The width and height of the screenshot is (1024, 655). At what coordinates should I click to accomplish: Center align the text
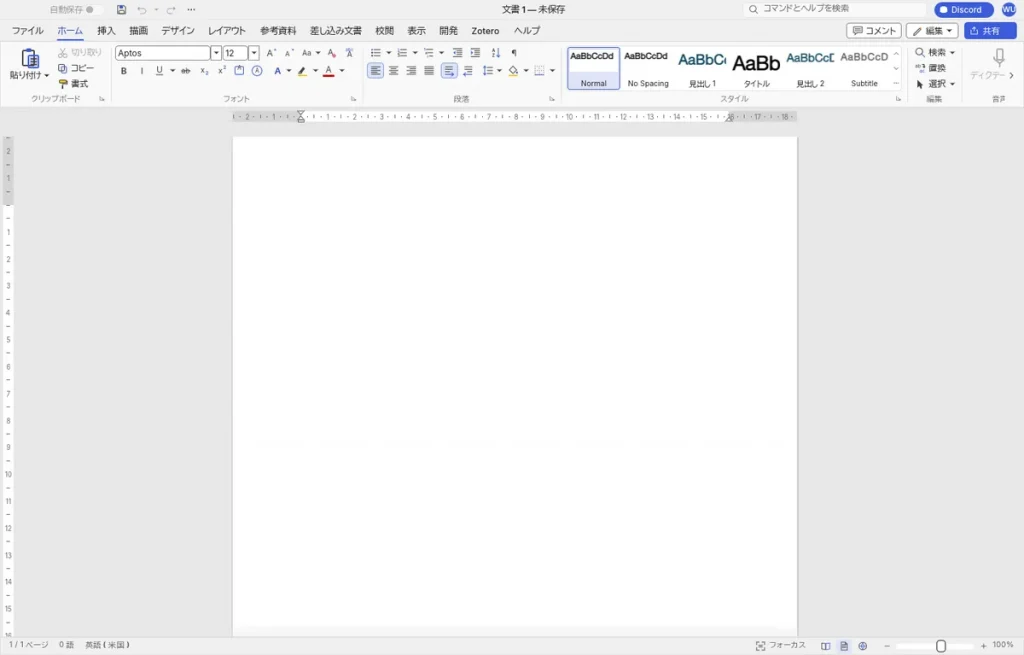pyautogui.click(x=393, y=71)
